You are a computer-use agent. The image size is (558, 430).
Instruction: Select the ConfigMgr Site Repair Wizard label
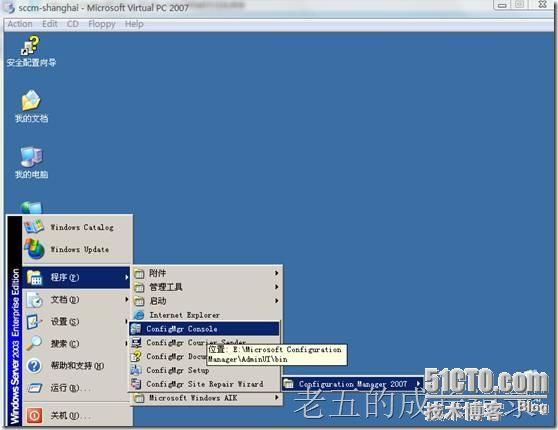205,384
